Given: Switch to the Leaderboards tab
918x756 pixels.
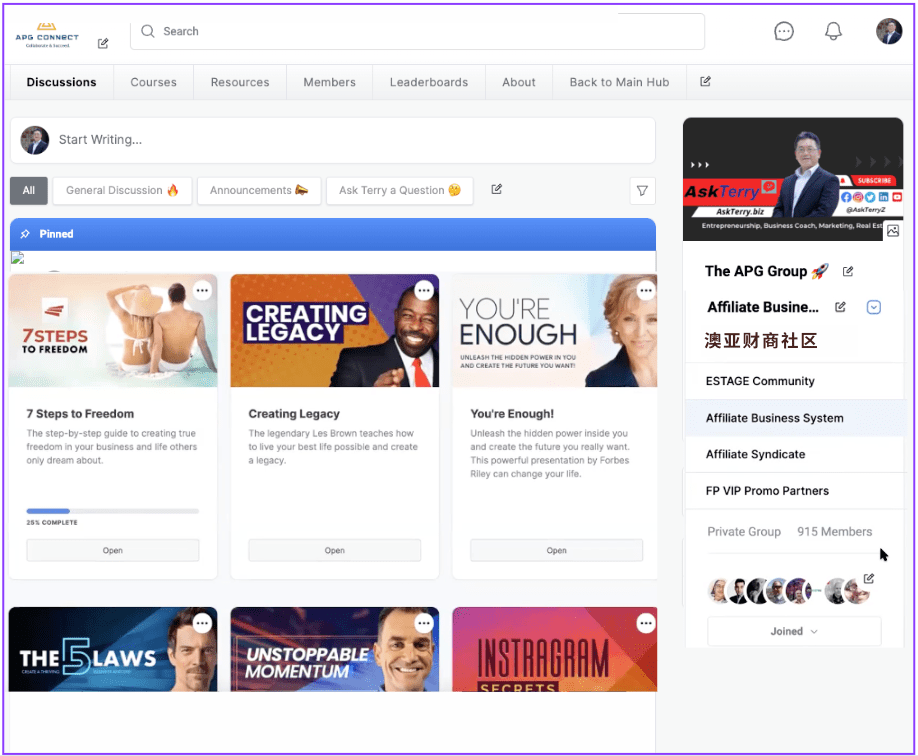Looking at the screenshot, I should 429,82.
